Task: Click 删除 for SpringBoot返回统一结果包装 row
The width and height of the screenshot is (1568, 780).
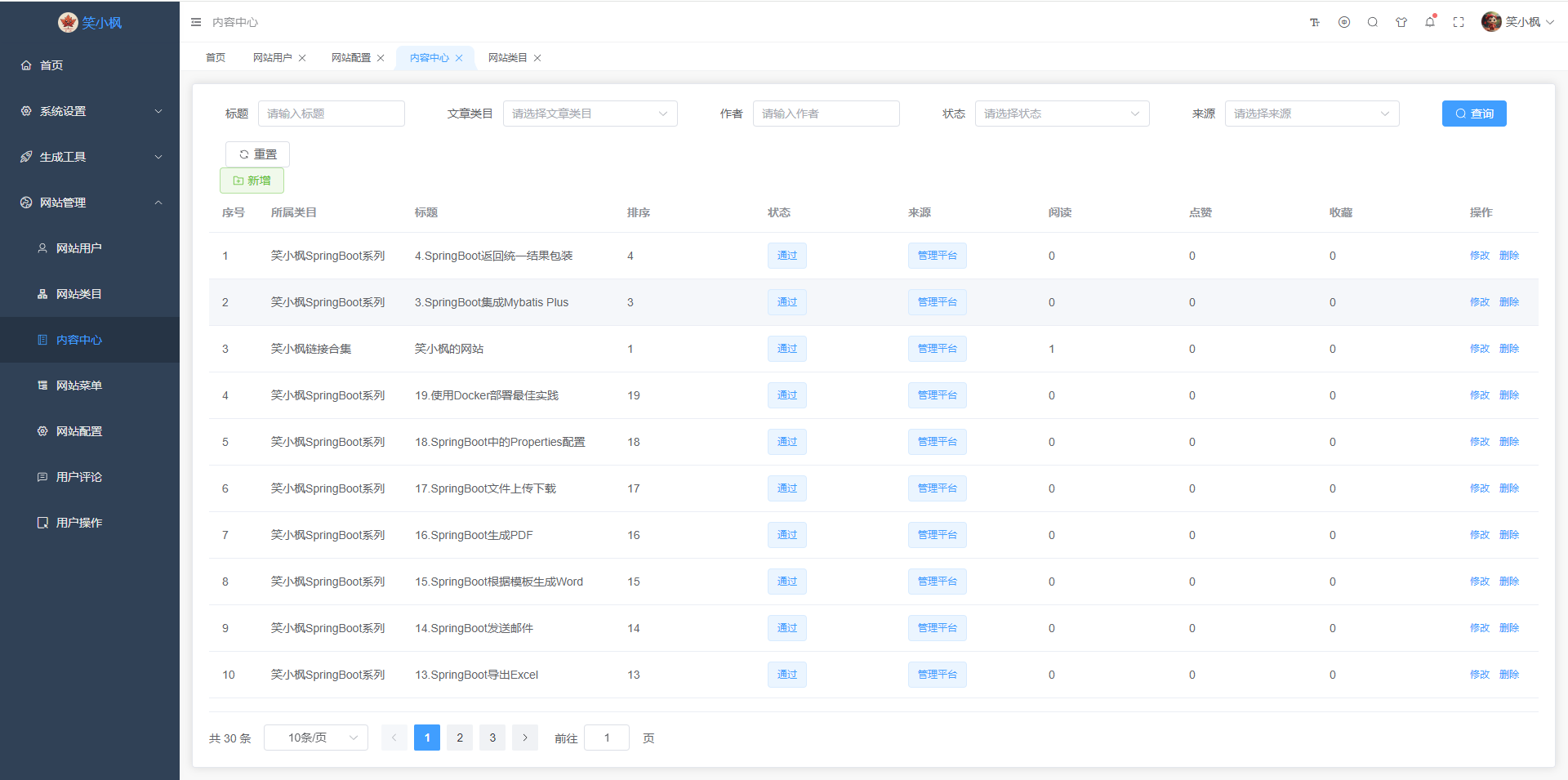Action: [1509, 256]
